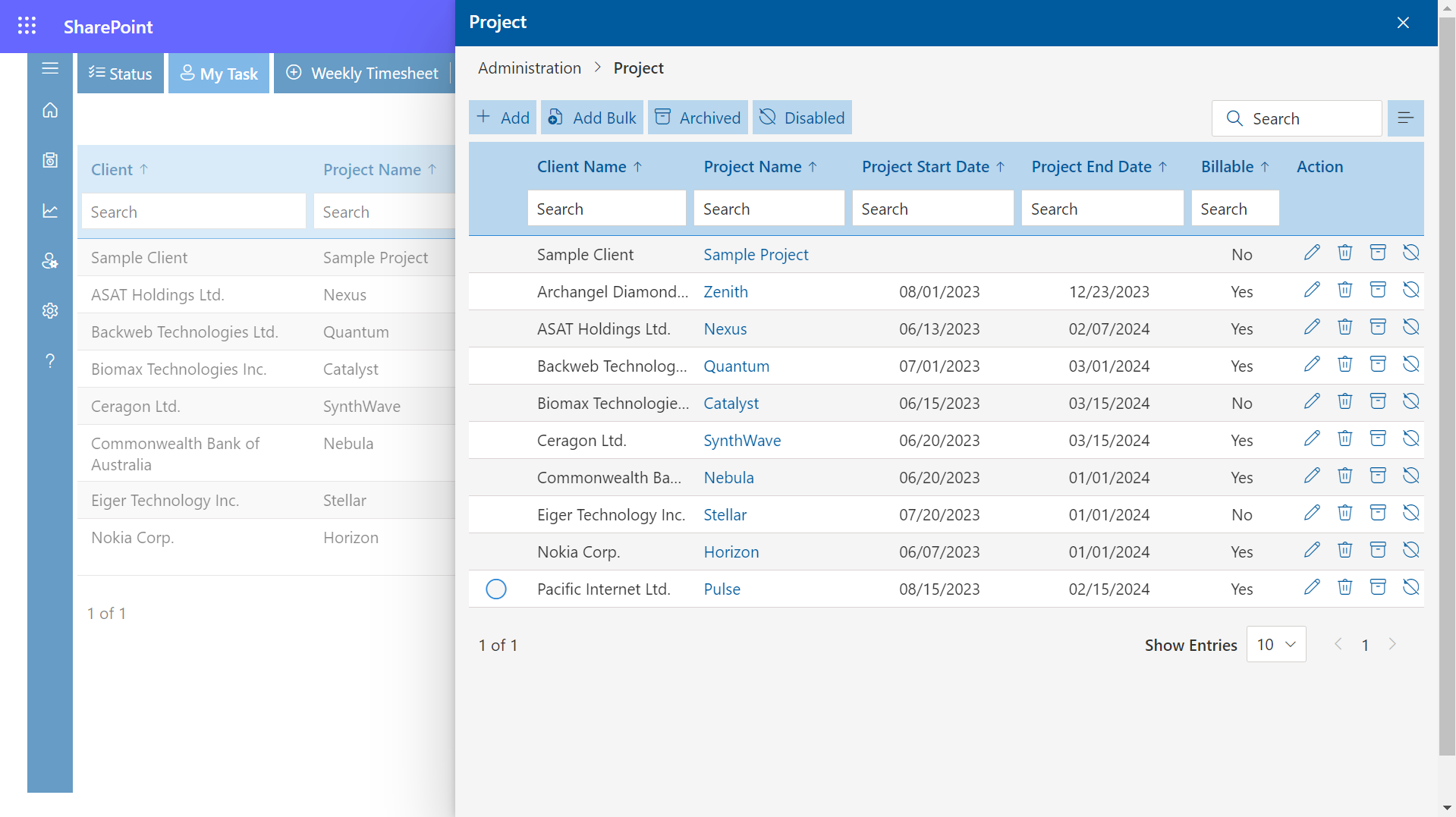Focus Client Name filter search field

click(607, 209)
